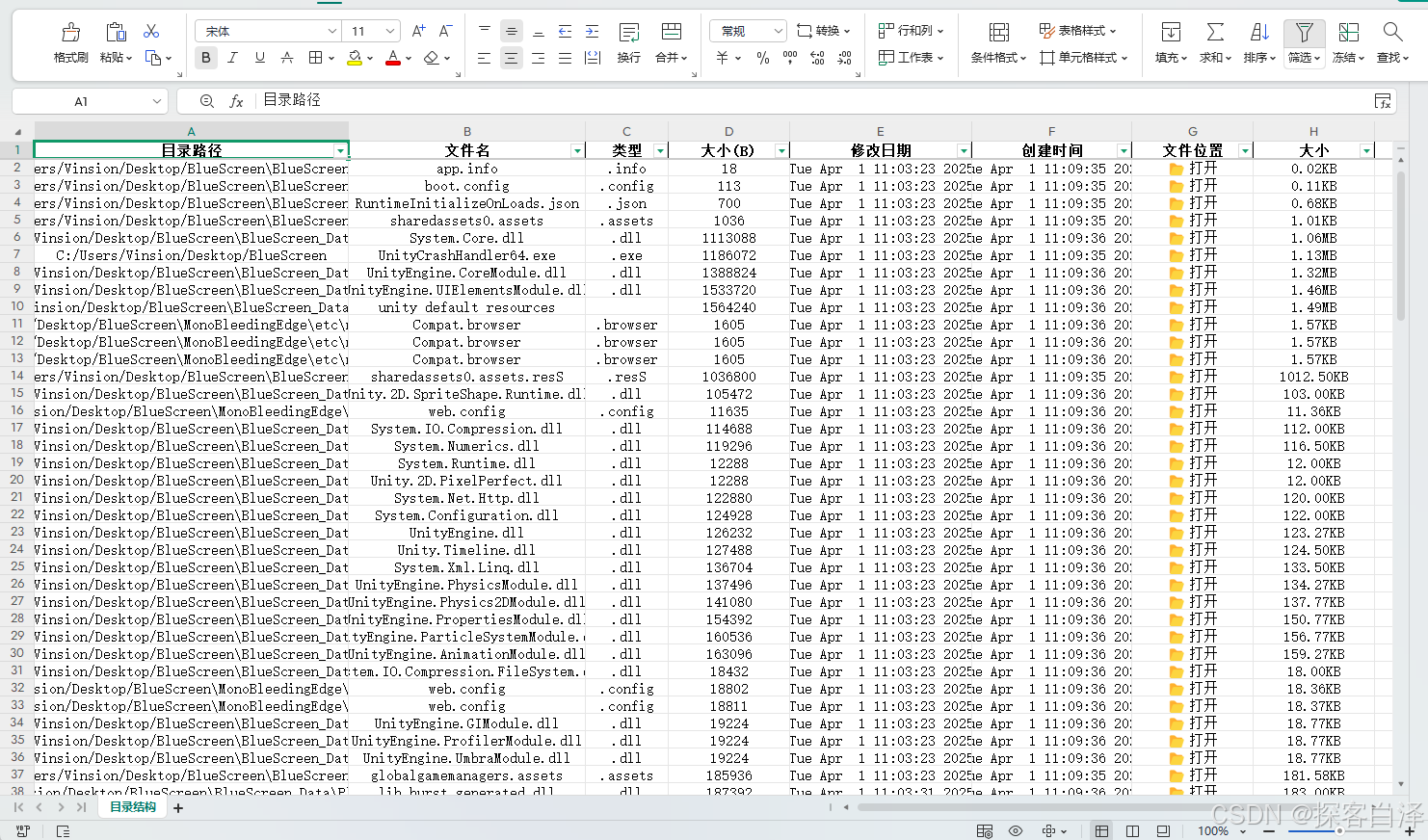Click magnifier icon in formula bar
Viewport: 1428px width, 840px height.
click(x=206, y=101)
